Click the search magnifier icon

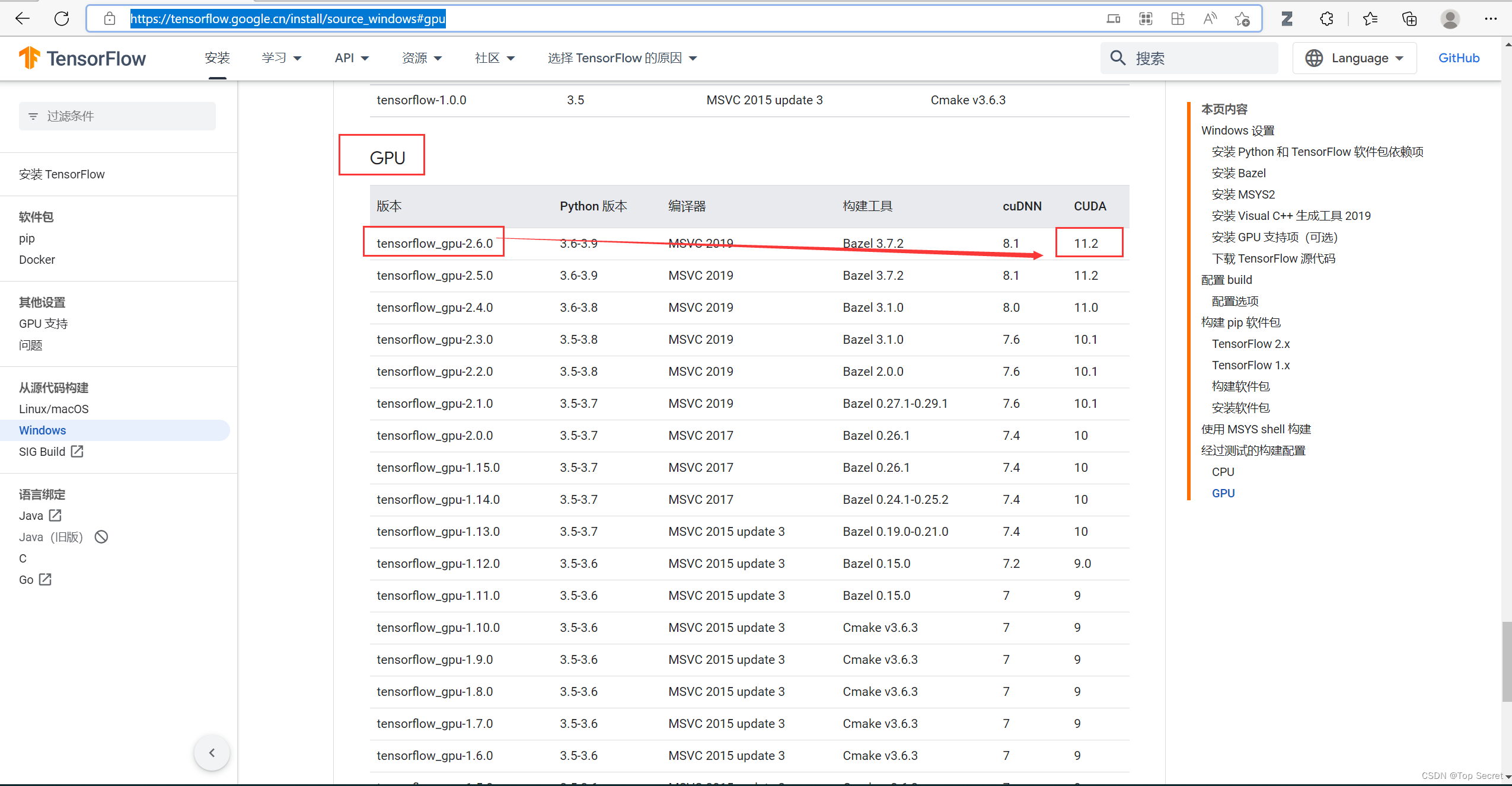(x=1118, y=58)
